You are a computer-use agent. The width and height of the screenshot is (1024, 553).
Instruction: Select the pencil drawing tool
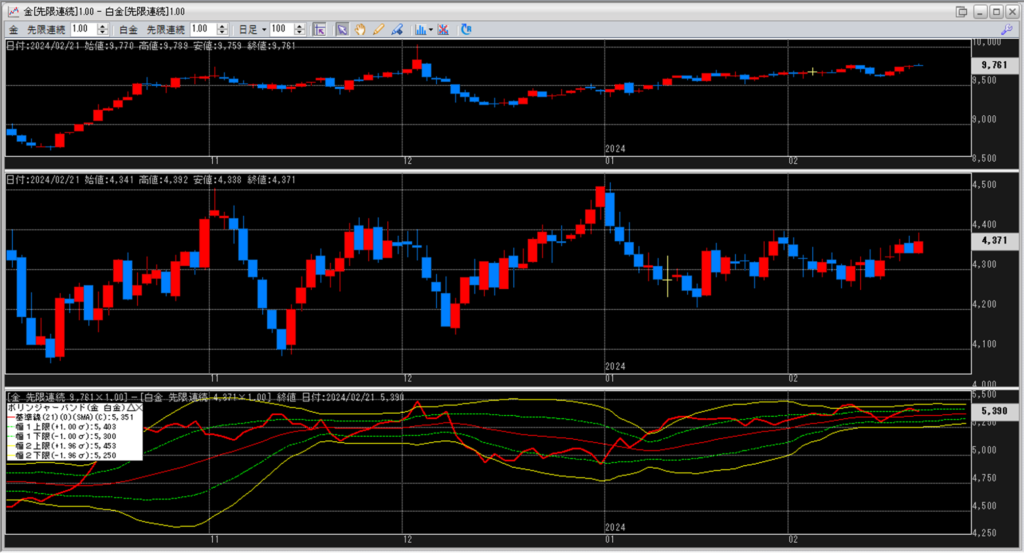click(378, 29)
